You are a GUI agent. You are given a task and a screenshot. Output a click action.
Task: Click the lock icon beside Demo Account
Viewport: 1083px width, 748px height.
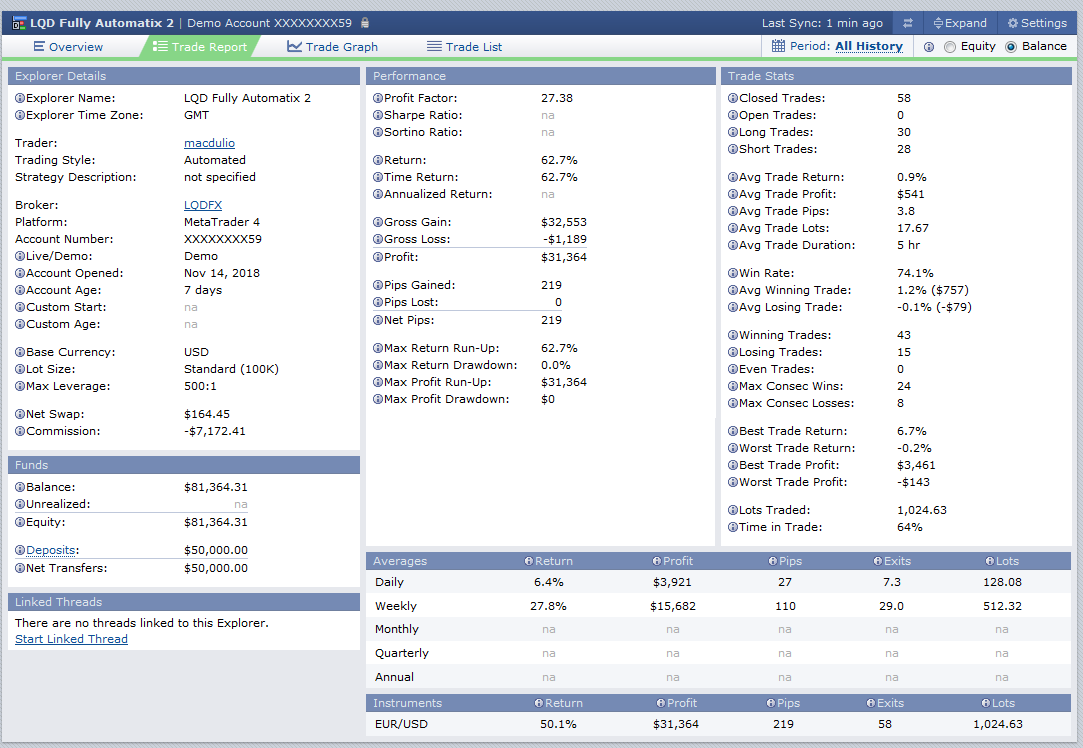(x=365, y=23)
